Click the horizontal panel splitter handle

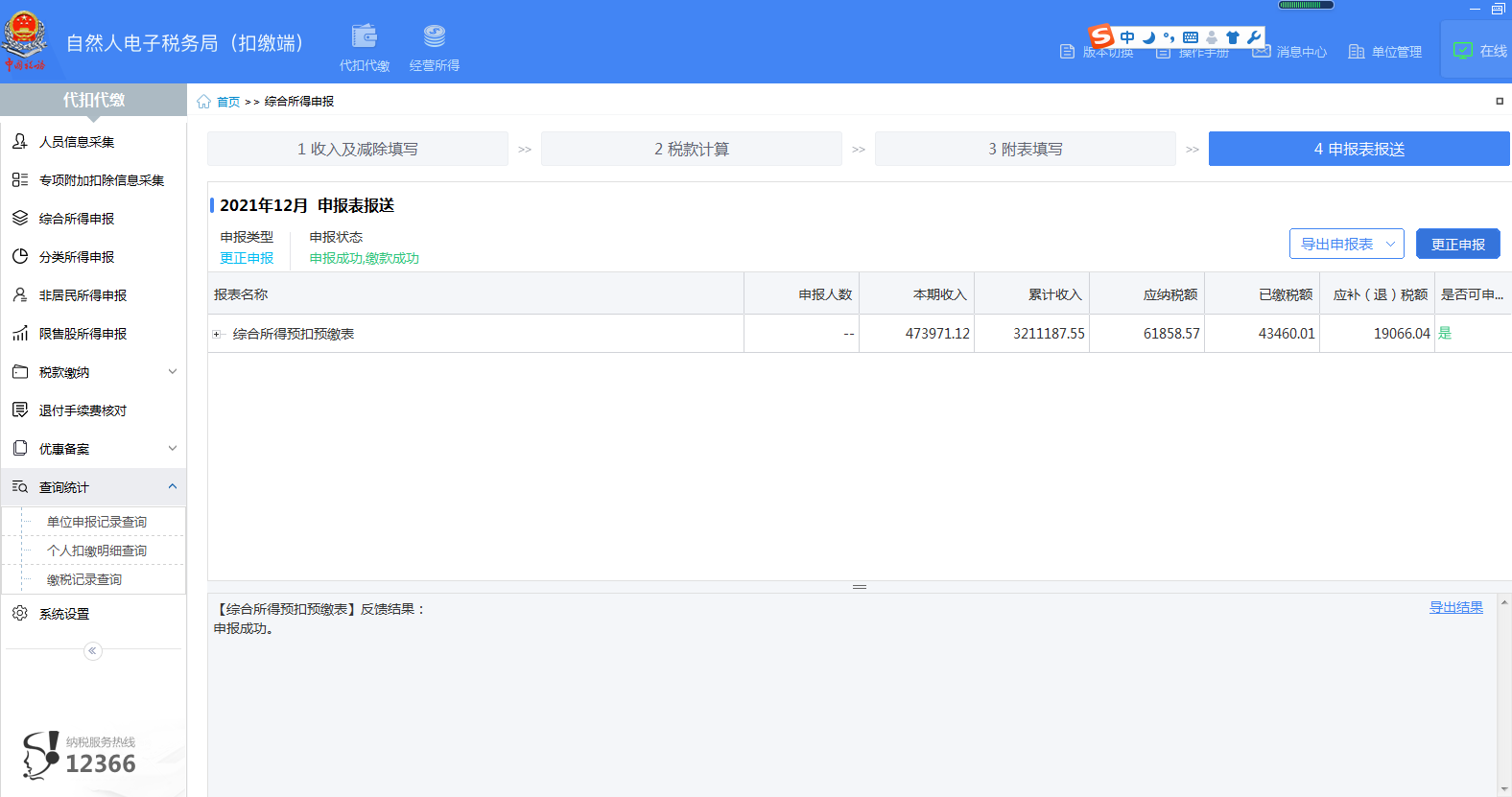[x=860, y=587]
